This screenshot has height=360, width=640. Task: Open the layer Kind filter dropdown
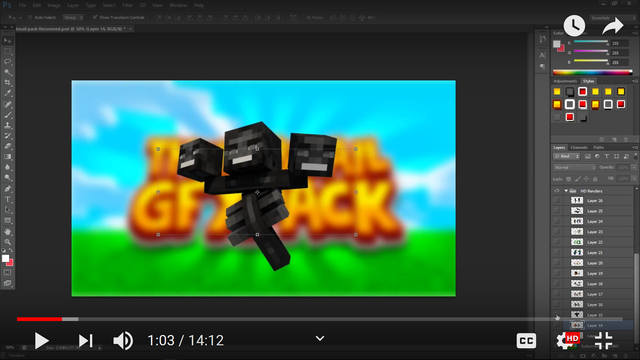pos(567,156)
